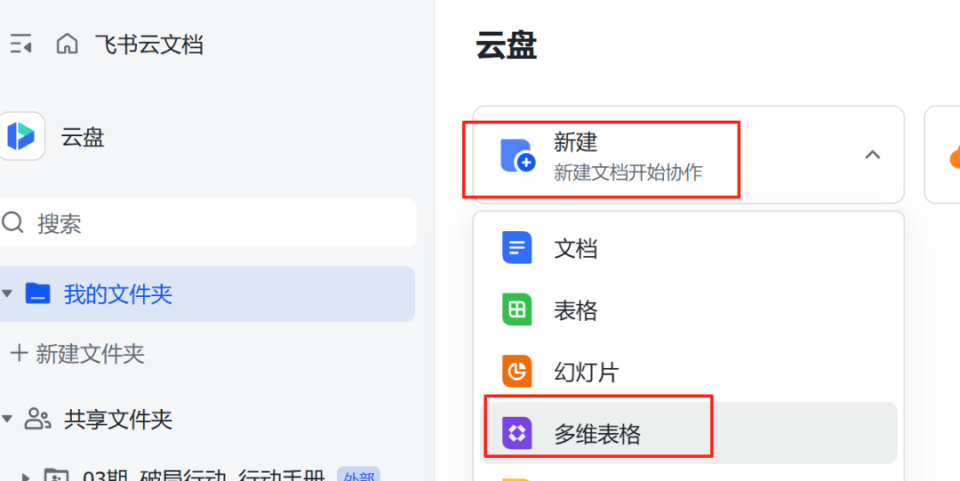The width and height of the screenshot is (960, 481).
Task: Select 文档 from the new menu
Action: click(576, 248)
